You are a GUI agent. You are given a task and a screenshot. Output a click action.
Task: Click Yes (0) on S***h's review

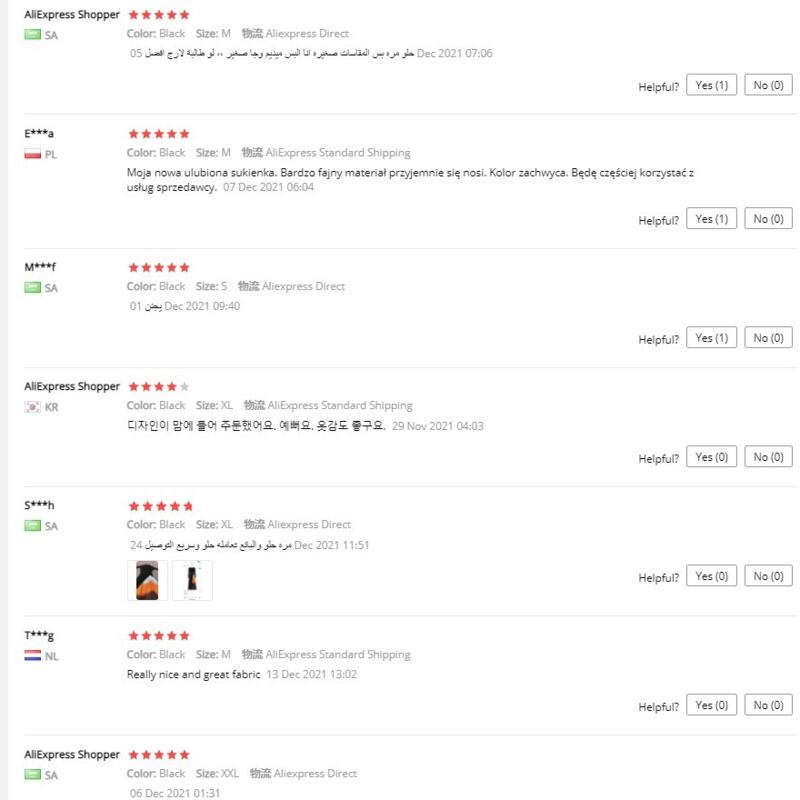point(711,576)
